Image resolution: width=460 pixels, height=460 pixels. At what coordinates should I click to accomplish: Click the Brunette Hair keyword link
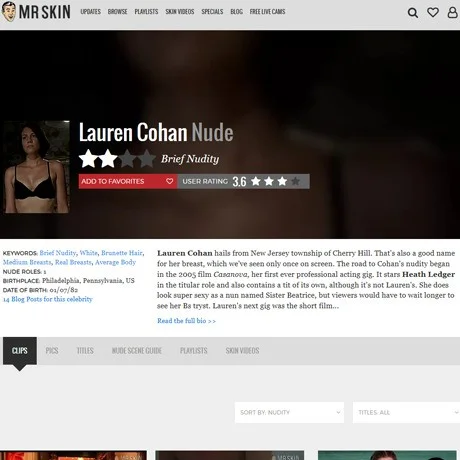click(x=122, y=253)
